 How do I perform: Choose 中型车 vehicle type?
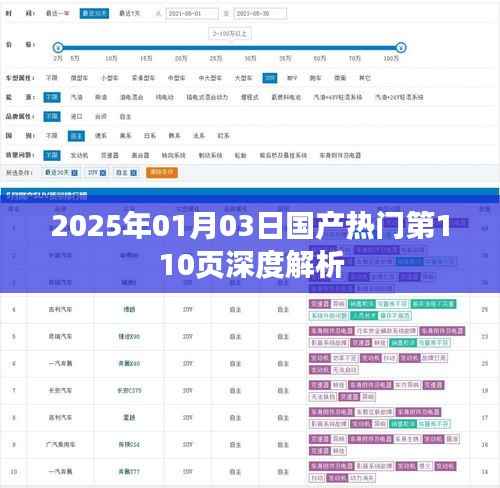click(177, 78)
